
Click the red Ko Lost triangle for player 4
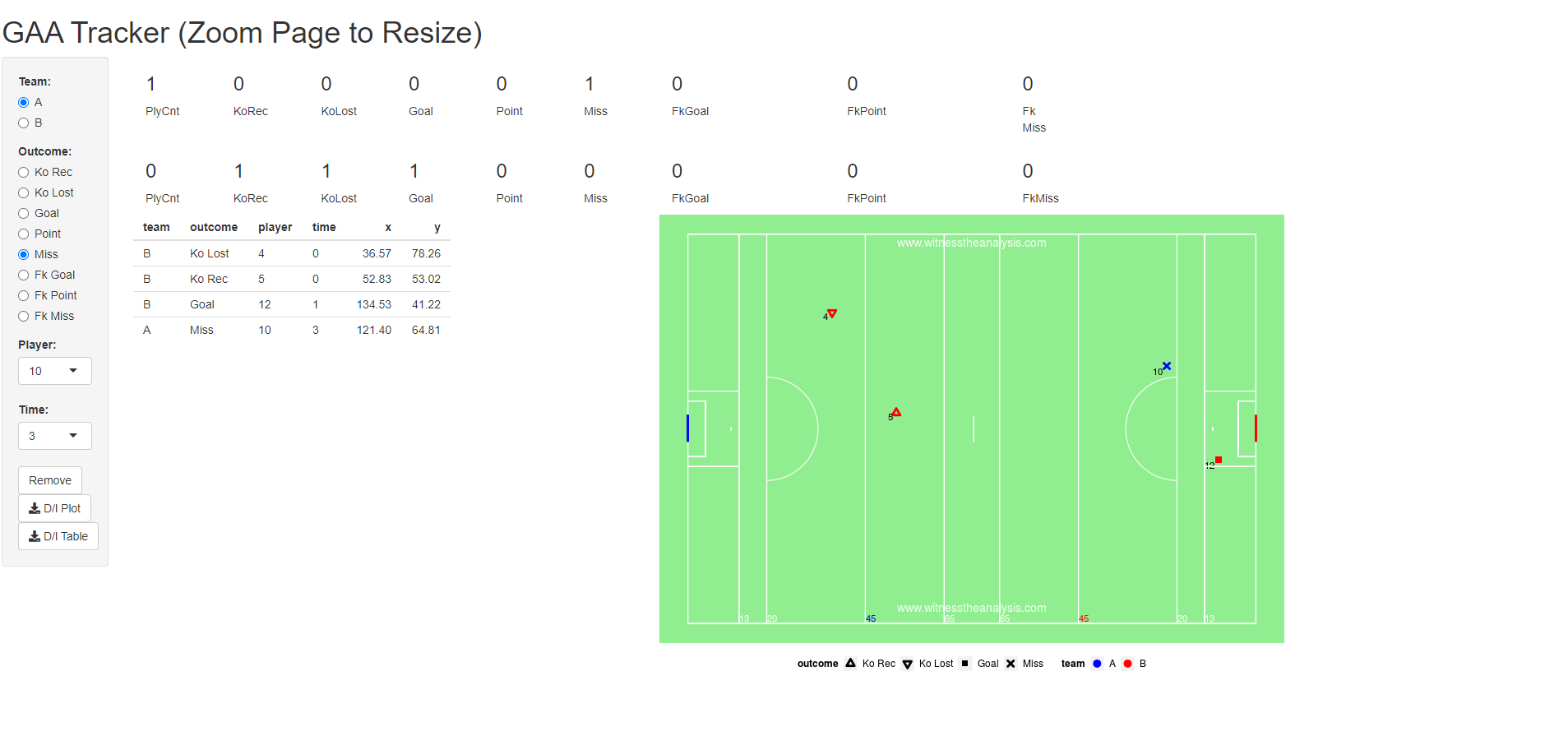[x=832, y=313]
